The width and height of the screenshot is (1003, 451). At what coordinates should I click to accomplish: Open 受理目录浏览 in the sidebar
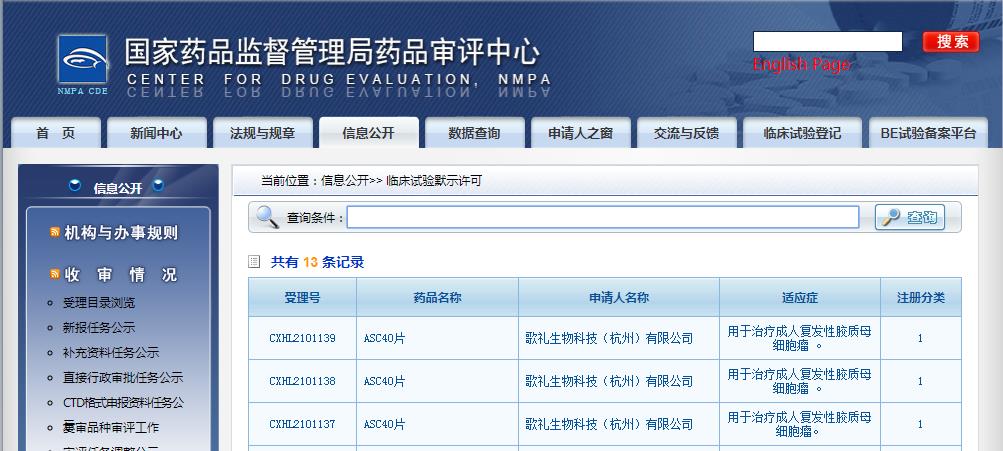coord(99,303)
